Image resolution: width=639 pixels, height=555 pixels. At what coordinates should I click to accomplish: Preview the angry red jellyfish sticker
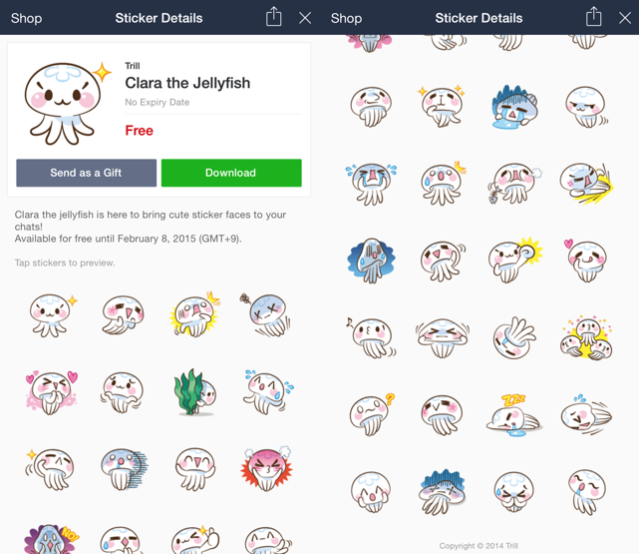(x=267, y=468)
